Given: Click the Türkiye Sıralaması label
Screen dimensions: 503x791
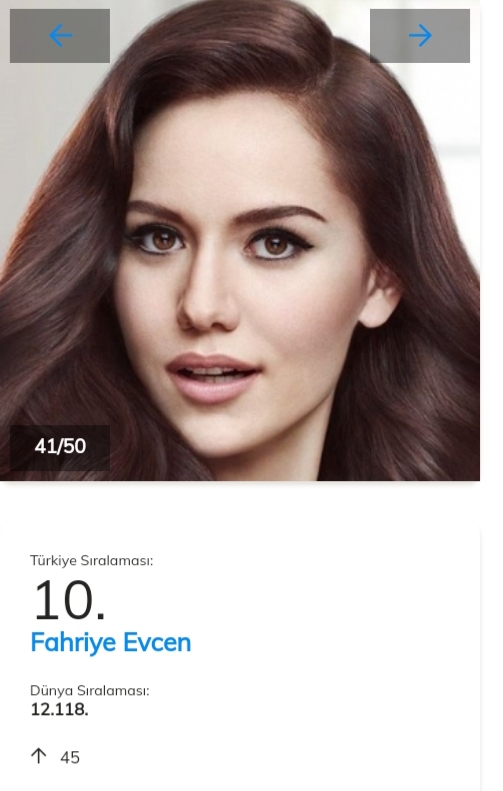Looking at the screenshot, I should 91,561.
